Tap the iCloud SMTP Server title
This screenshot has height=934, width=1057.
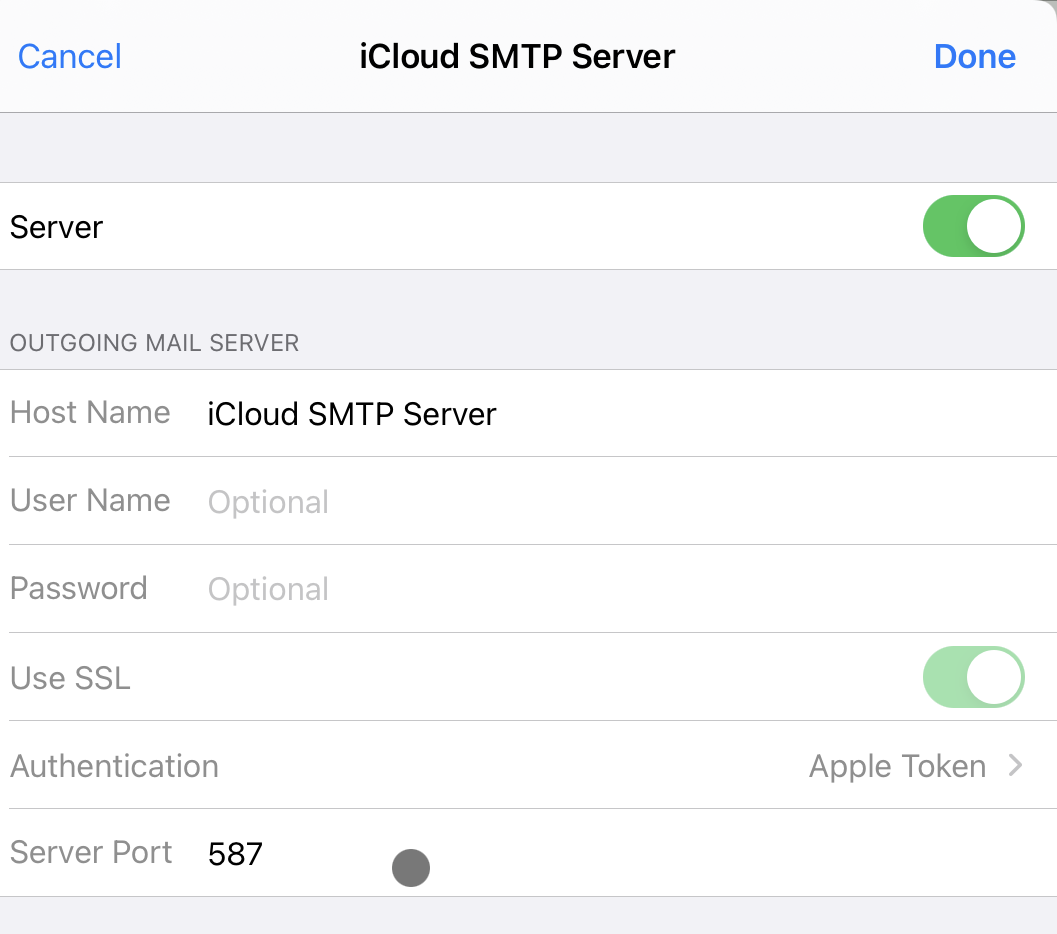[x=517, y=57]
